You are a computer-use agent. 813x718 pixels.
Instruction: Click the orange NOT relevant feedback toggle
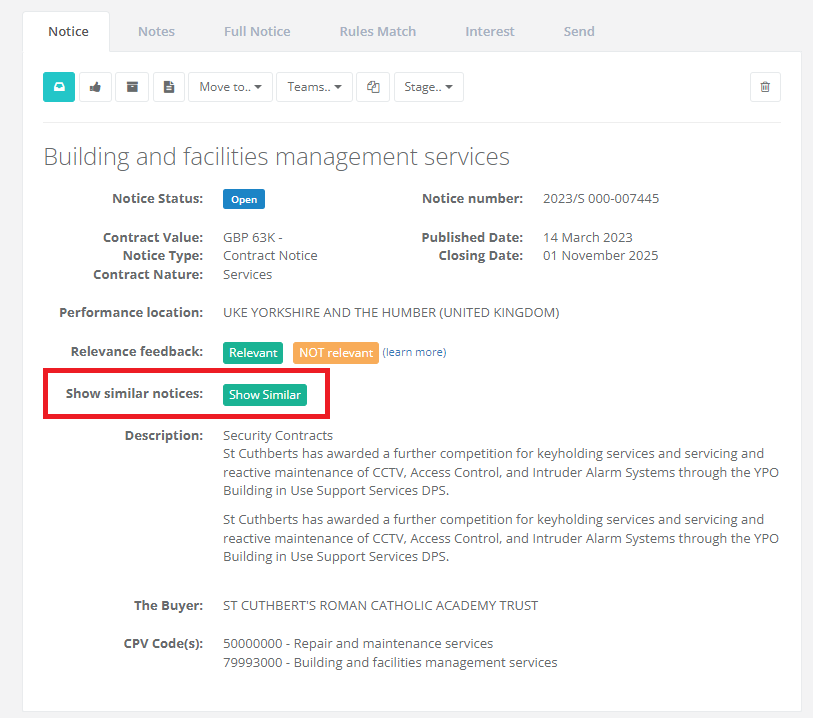click(335, 353)
